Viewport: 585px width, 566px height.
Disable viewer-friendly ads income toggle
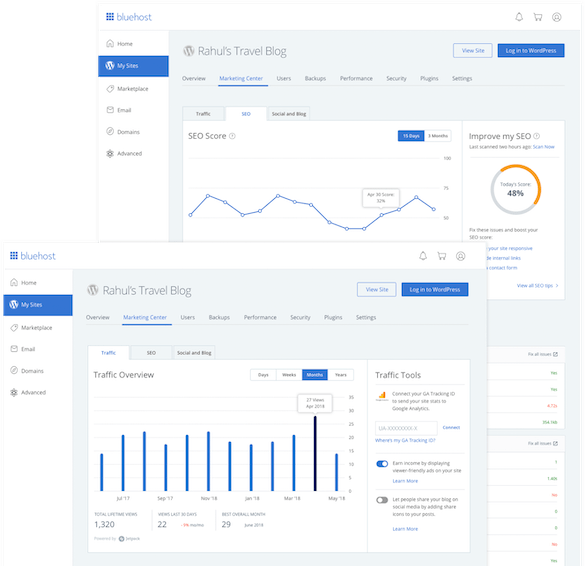tap(382, 464)
